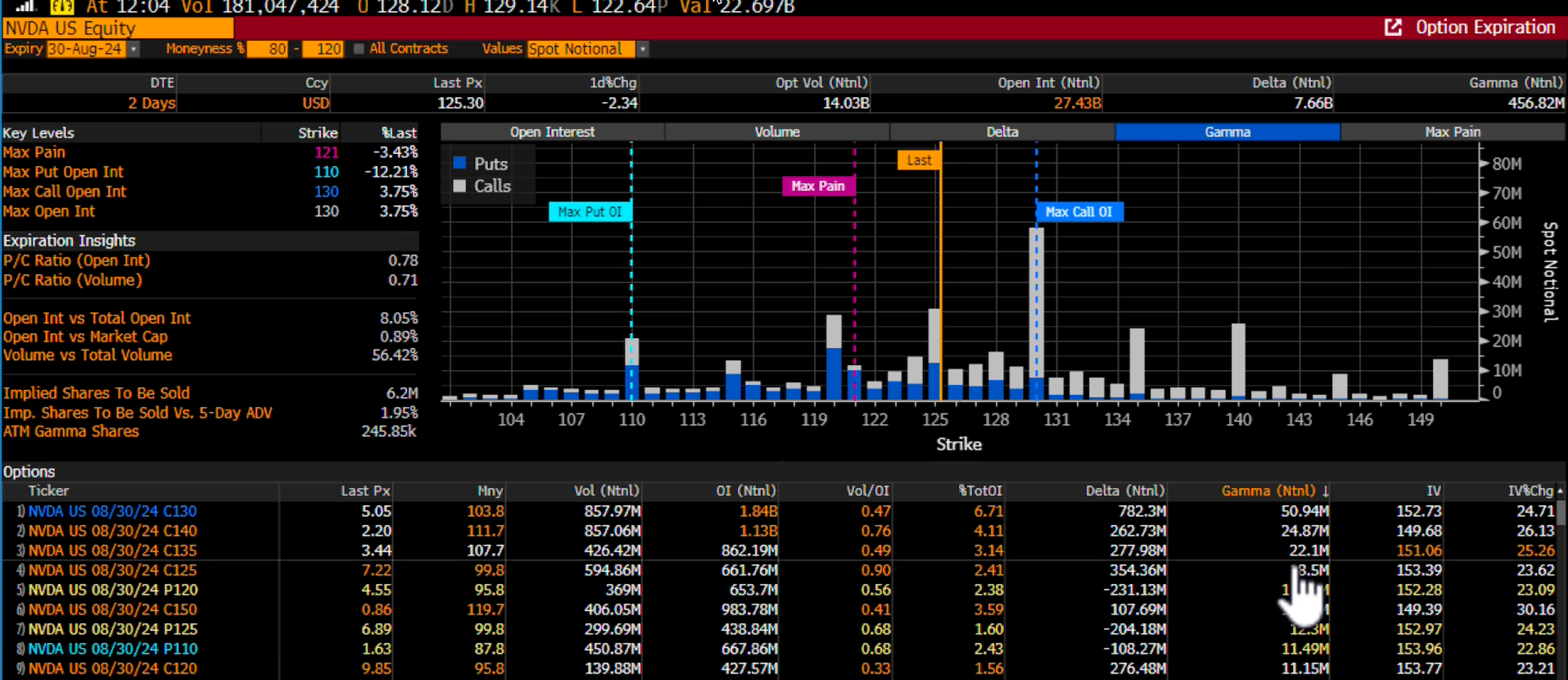Select the Spot Notional values field

[x=581, y=49]
